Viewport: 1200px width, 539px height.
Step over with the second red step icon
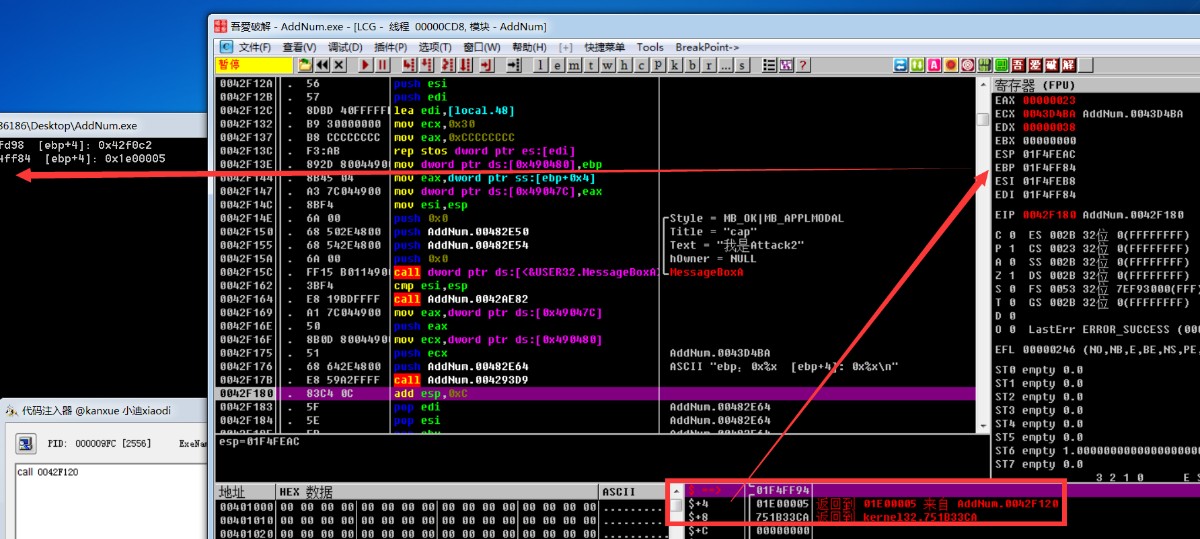(427, 65)
